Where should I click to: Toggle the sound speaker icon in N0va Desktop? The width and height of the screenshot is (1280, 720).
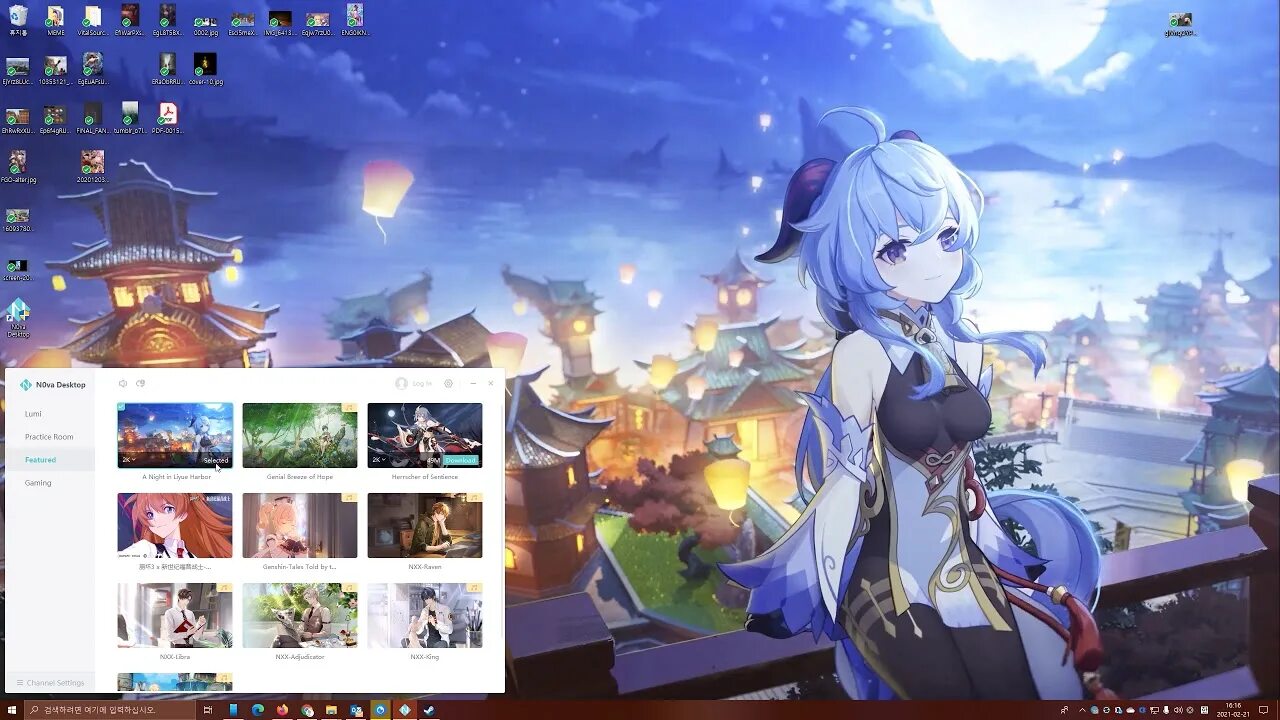point(123,384)
